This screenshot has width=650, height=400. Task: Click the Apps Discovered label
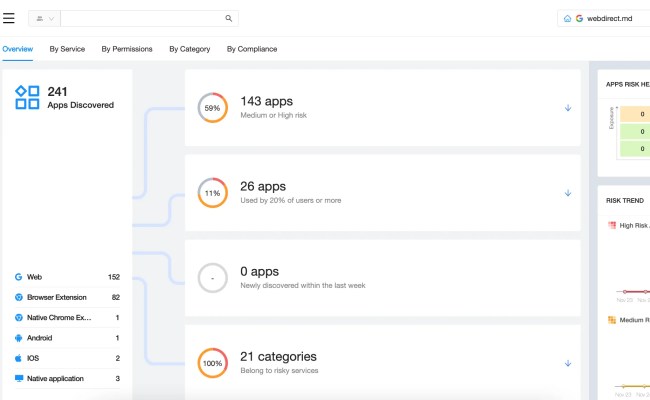(x=80, y=105)
